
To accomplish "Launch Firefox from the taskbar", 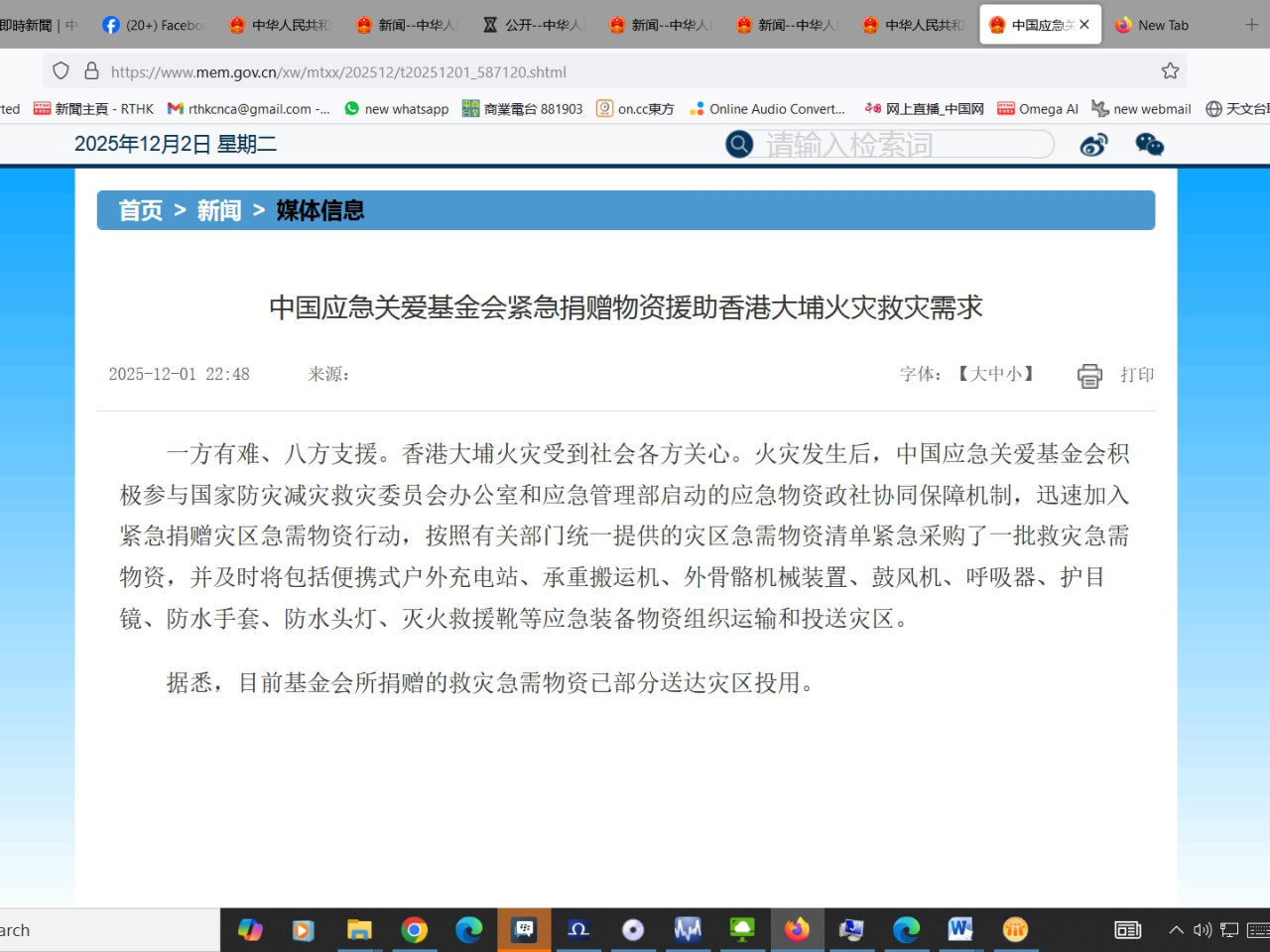I will [798, 930].
